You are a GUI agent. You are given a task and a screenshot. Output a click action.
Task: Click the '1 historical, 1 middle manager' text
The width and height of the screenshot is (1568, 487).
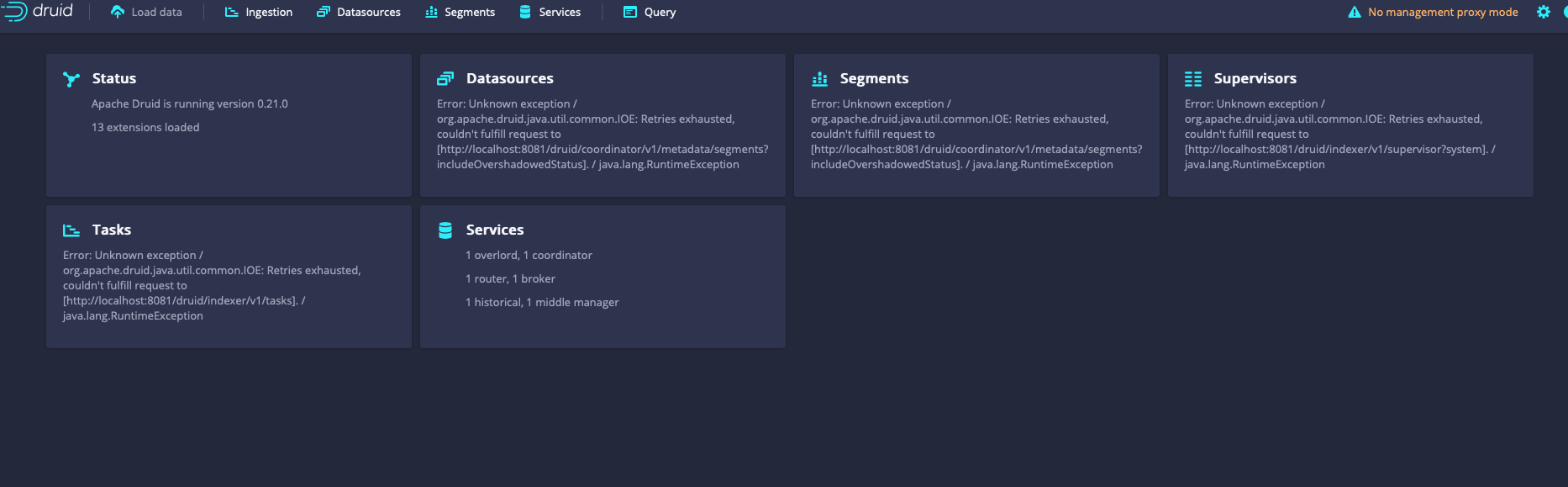click(542, 302)
